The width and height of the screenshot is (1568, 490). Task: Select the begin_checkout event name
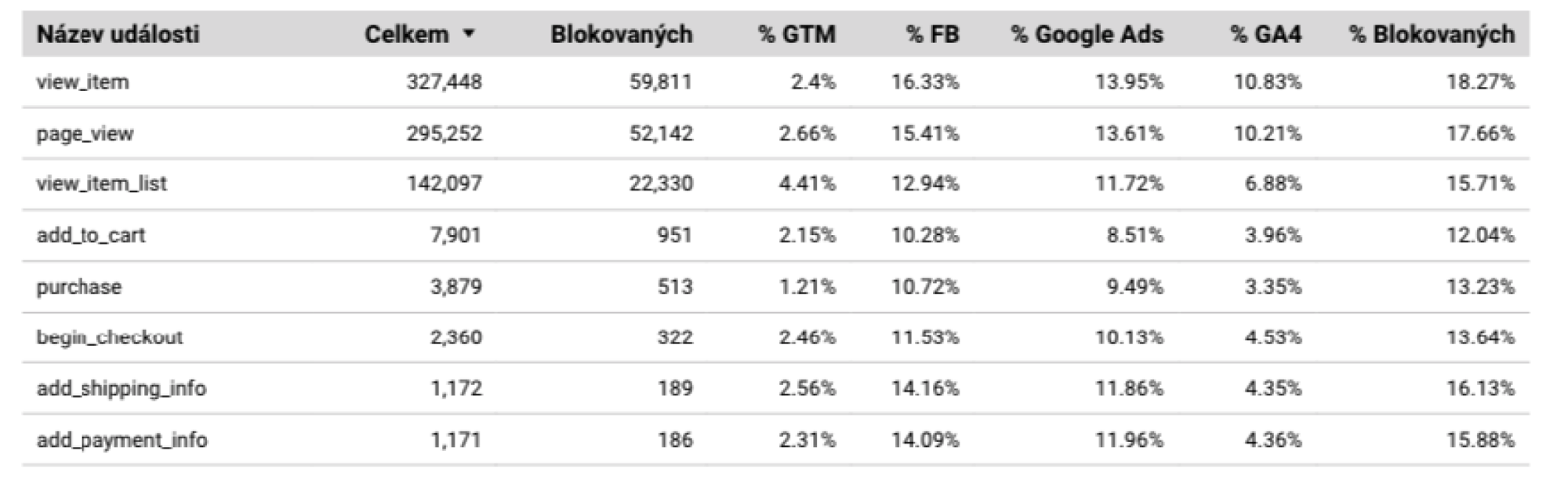[x=109, y=338]
